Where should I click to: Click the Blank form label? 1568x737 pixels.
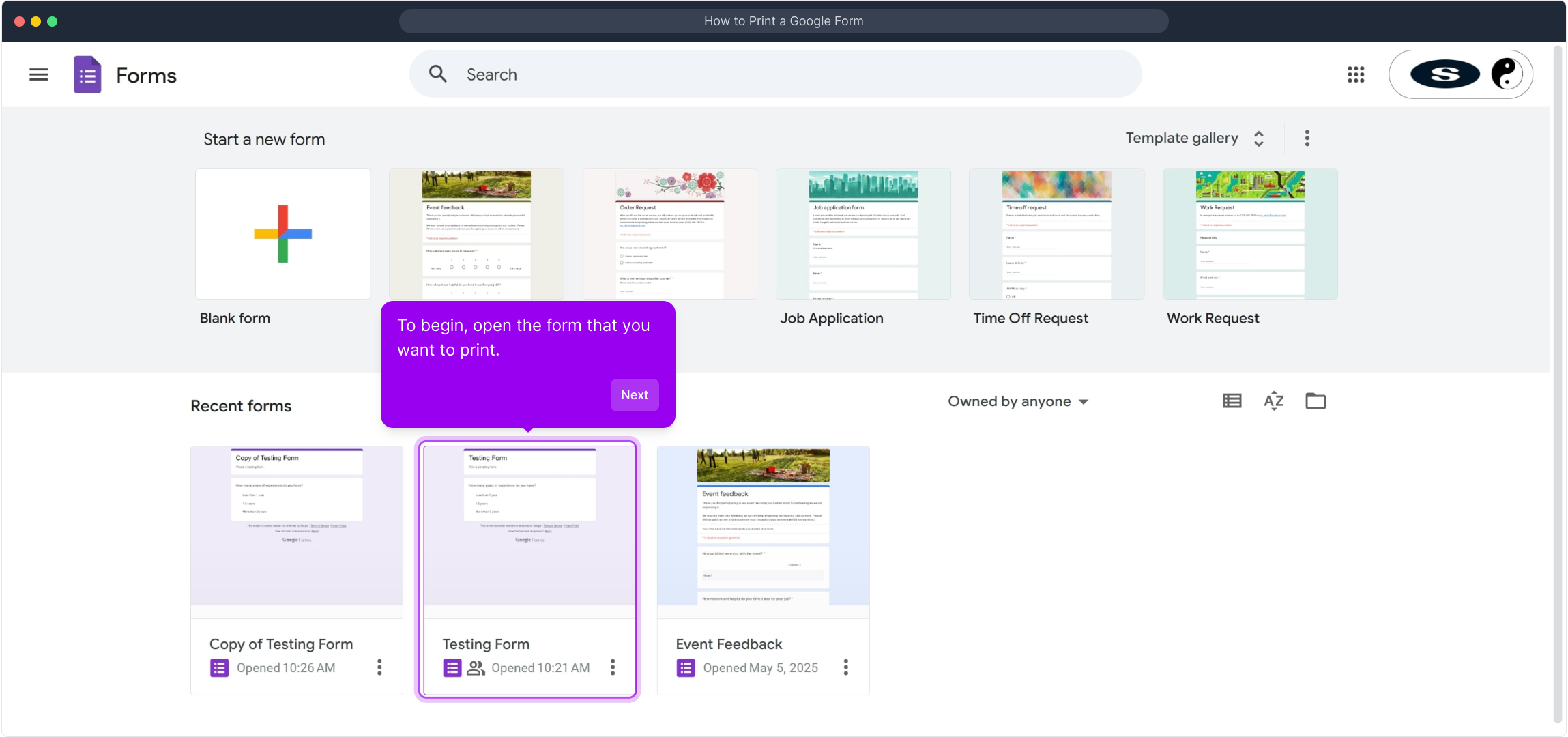pos(235,318)
